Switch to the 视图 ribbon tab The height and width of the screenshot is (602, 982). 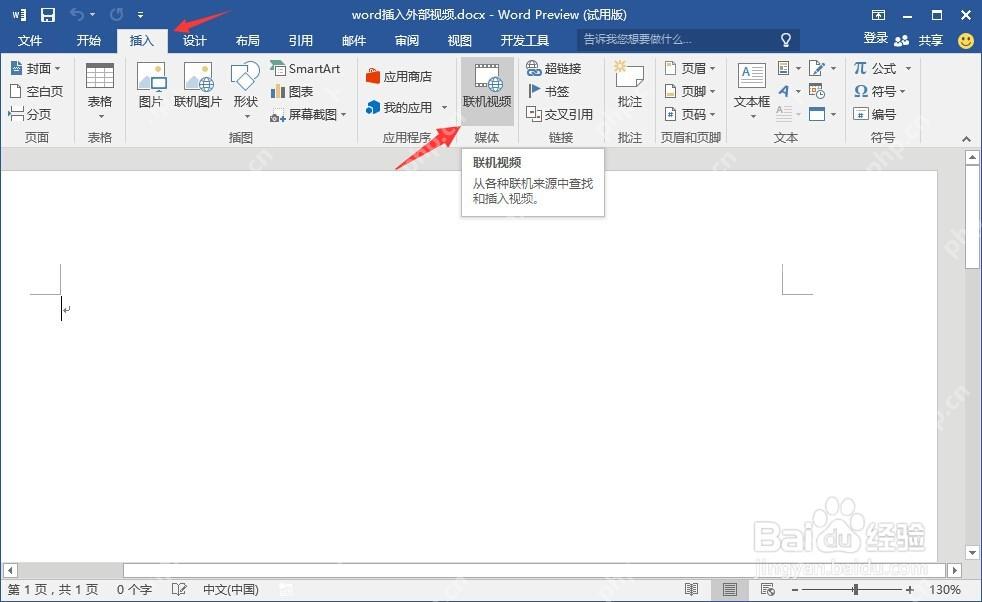pos(459,41)
